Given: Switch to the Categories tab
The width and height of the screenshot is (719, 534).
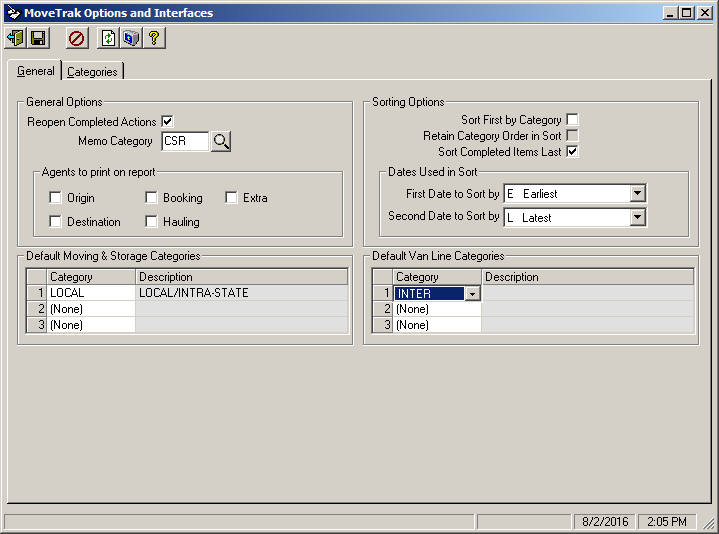Looking at the screenshot, I should point(92,72).
